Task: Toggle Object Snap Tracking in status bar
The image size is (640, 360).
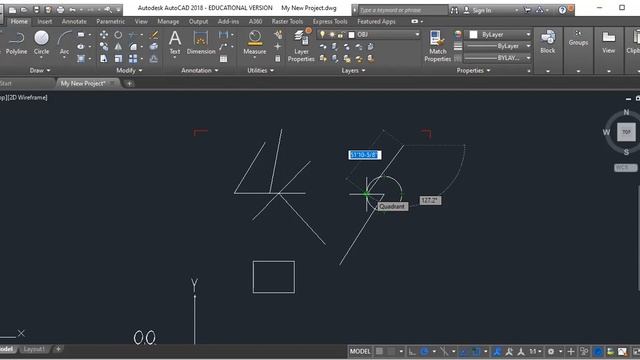Action: click(x=464, y=351)
